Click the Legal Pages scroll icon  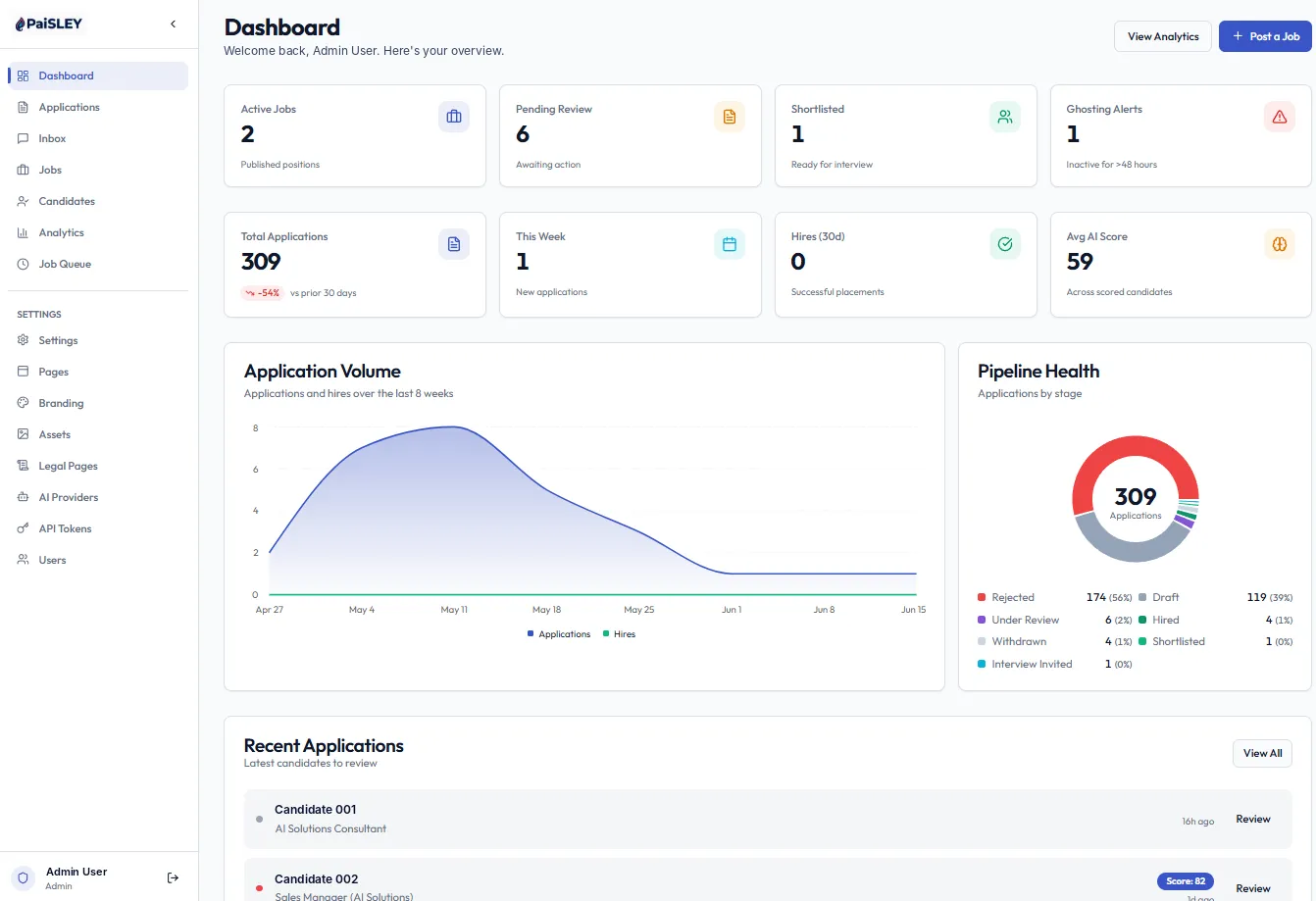(24, 466)
